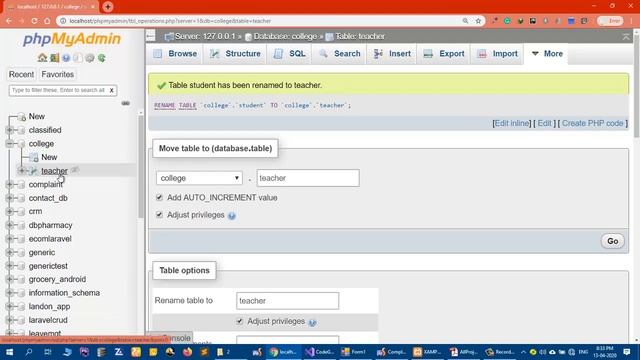The height and width of the screenshot is (360, 640).
Task: Click the Create PHP code link
Action: click(593, 123)
